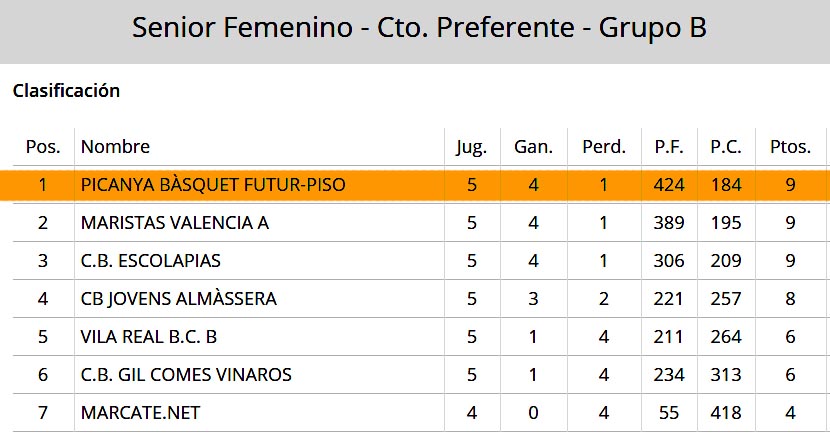The image size is (830, 443).
Task: Click the Ptos. column header
Action: coord(790,147)
